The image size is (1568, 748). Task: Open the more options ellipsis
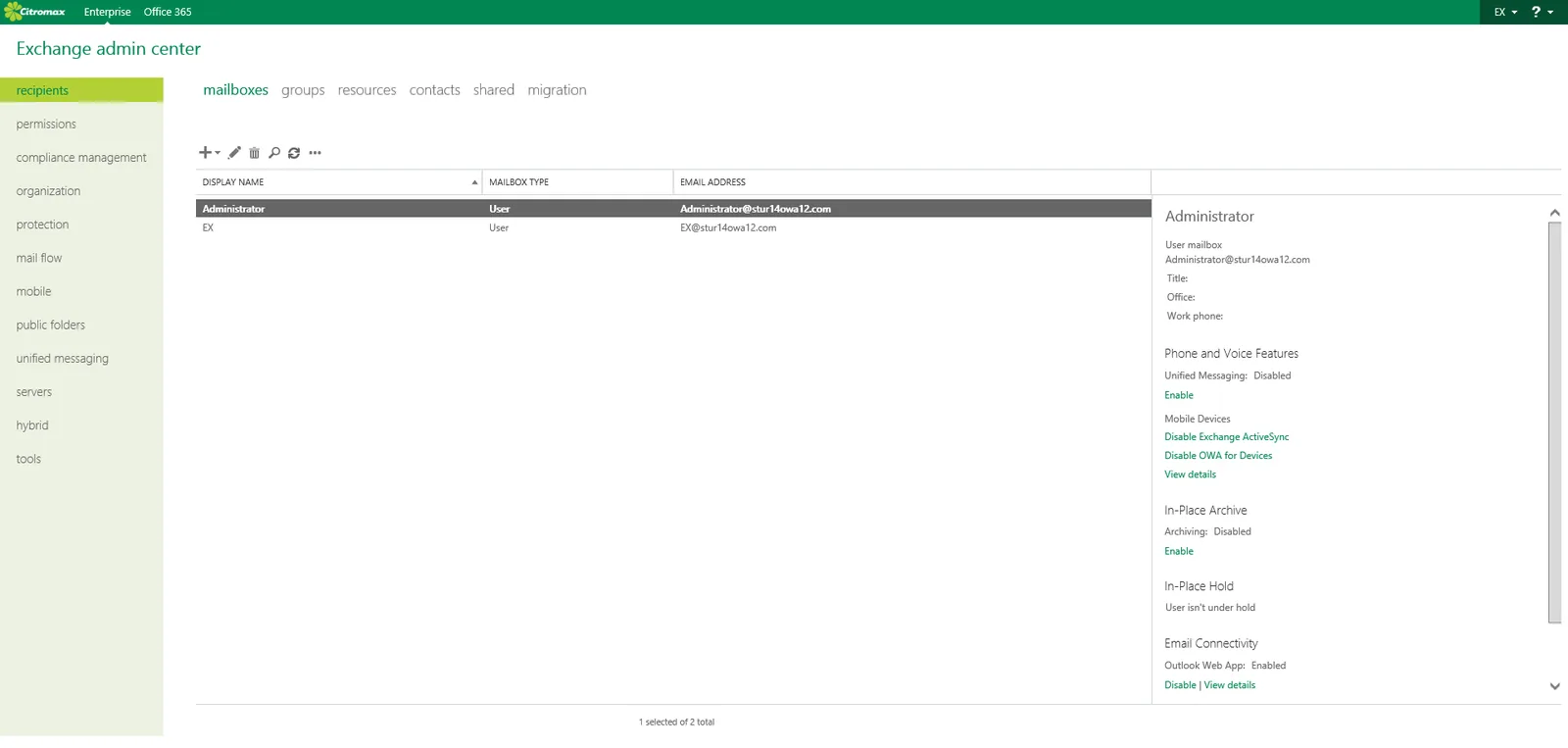(x=315, y=153)
